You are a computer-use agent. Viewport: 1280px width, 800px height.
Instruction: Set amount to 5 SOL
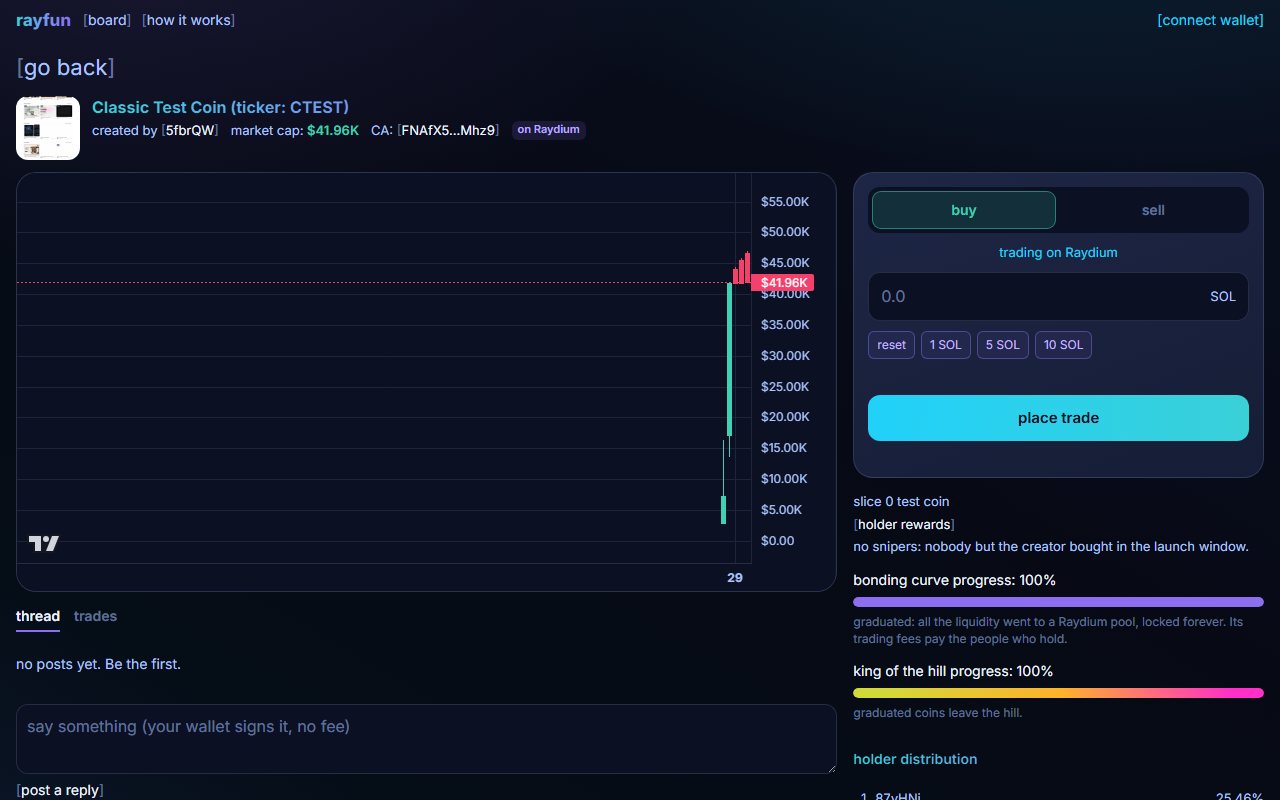coord(1003,345)
